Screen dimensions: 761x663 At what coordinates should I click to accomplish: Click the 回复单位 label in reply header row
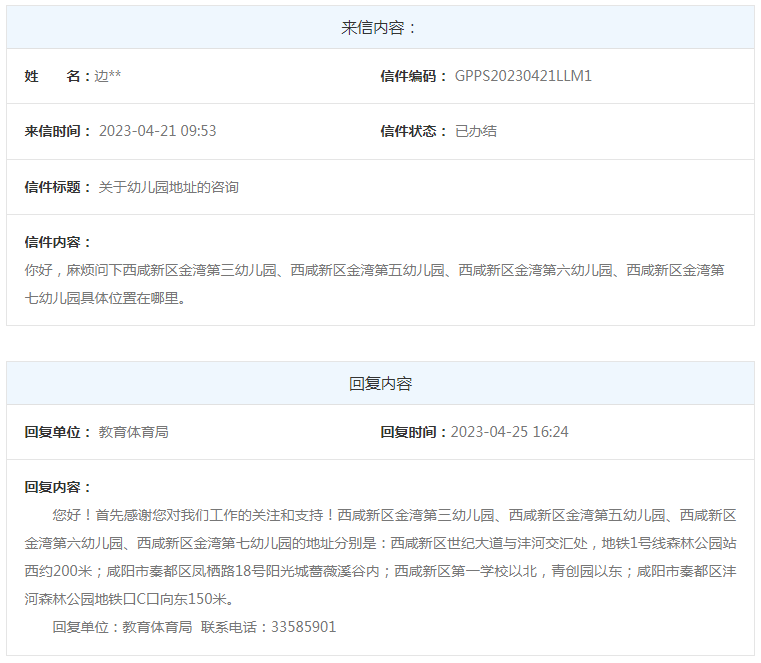tap(57, 432)
